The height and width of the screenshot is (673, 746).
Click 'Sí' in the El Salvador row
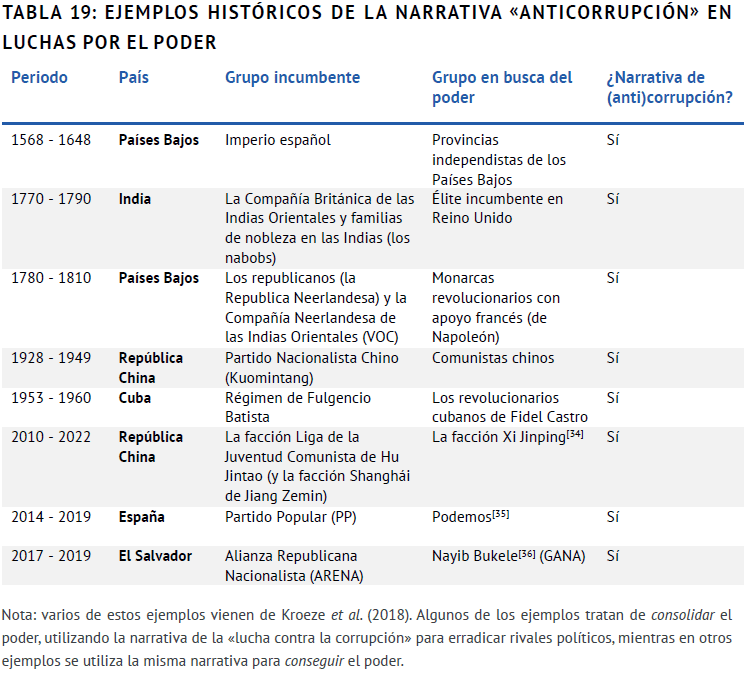pyautogui.click(x=613, y=556)
